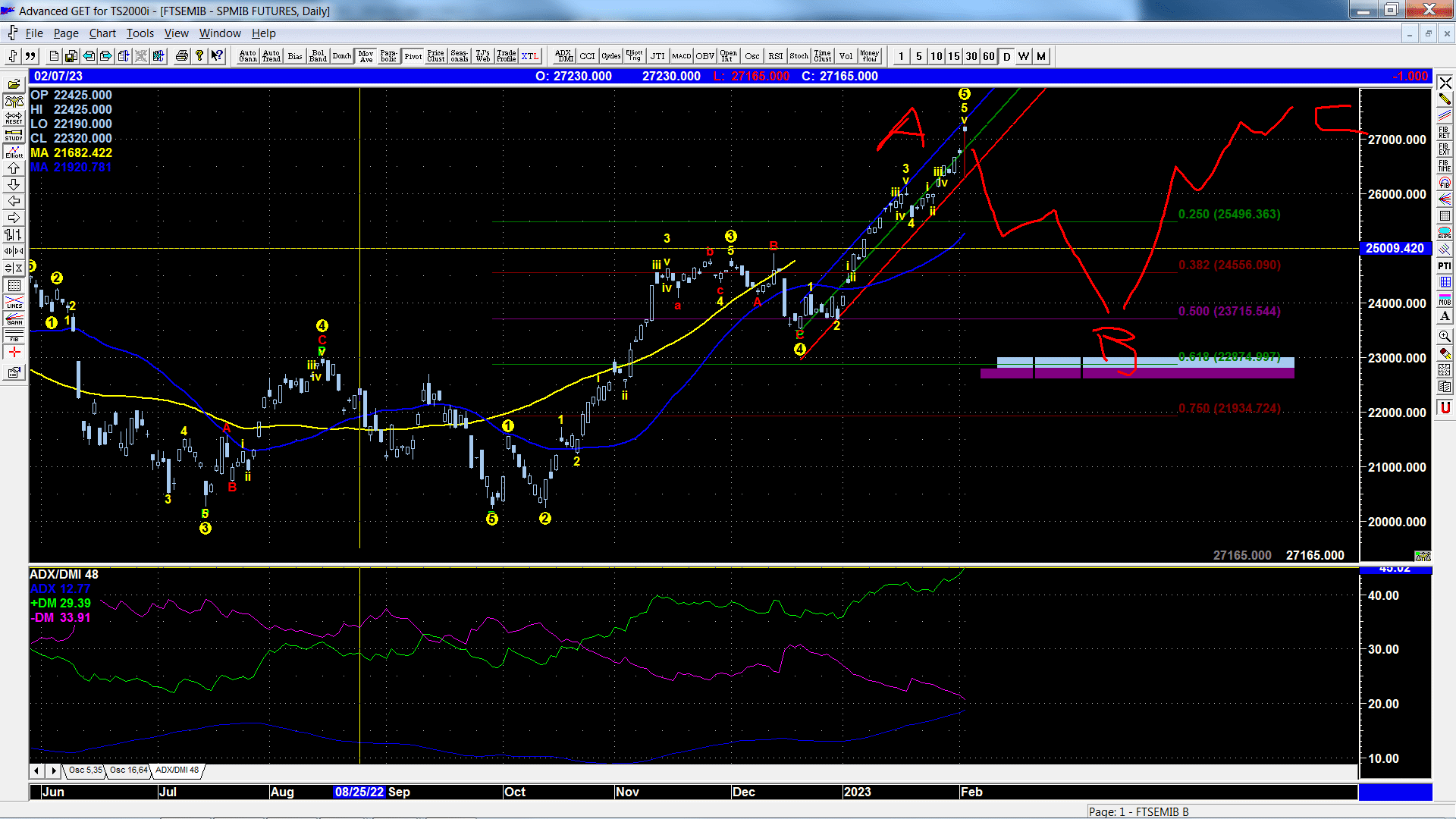Select the FIB TIME tool
The width and height of the screenshot is (1456, 819).
1445,165
